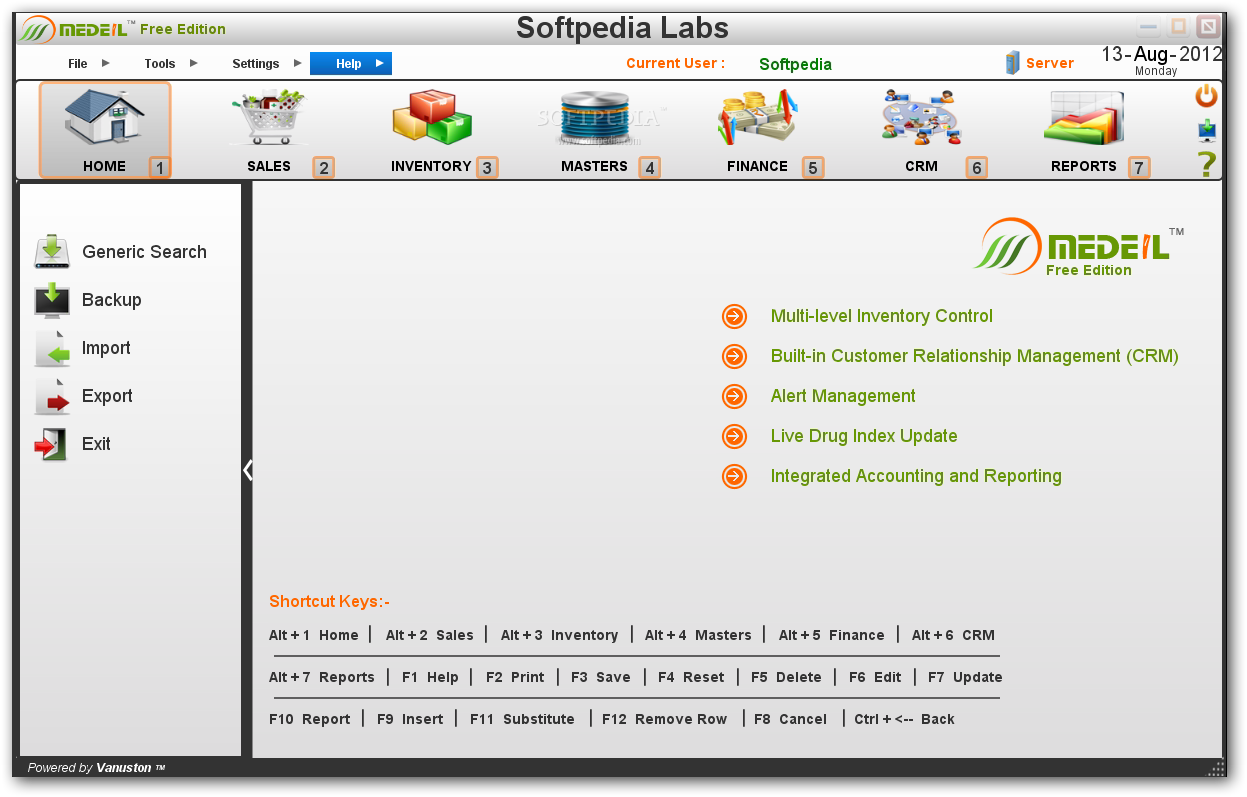Click arrow icon beside Integrated Accounting and Reporting
1247x797 pixels.
735,476
